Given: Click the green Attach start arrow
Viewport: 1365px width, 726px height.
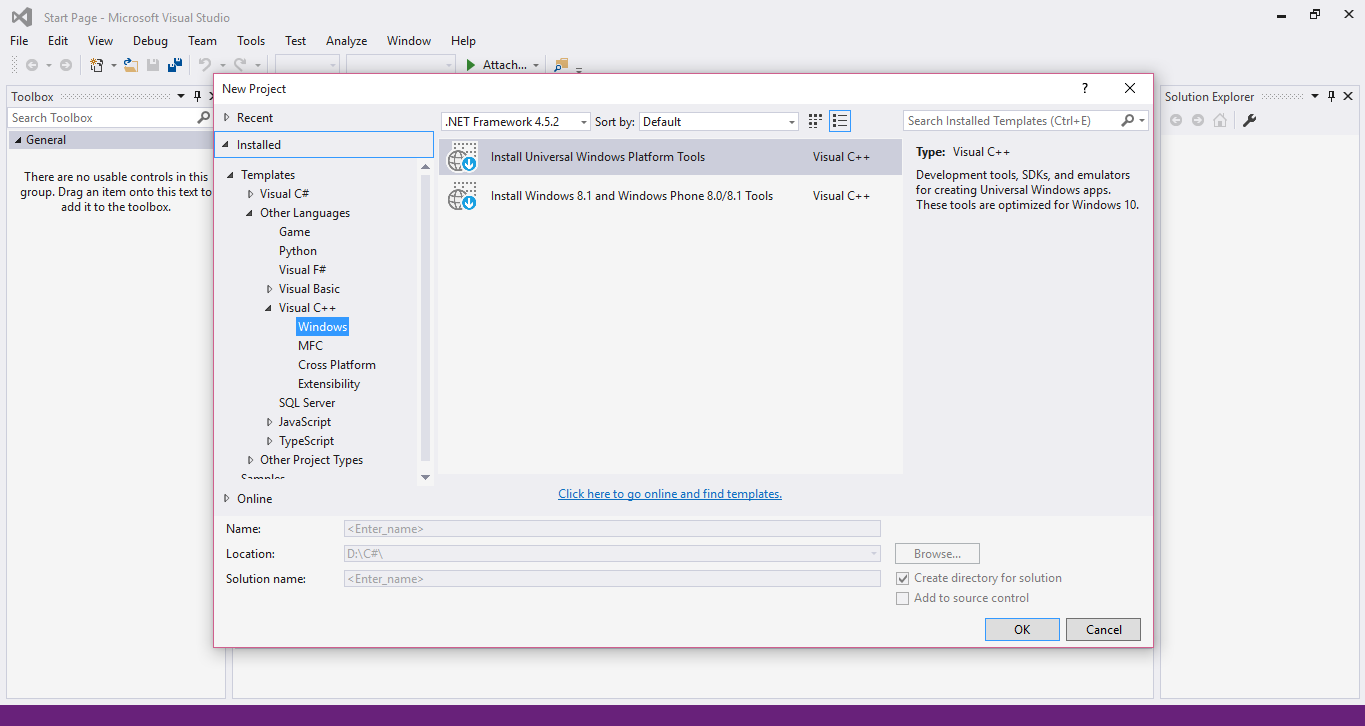Looking at the screenshot, I should [x=471, y=65].
